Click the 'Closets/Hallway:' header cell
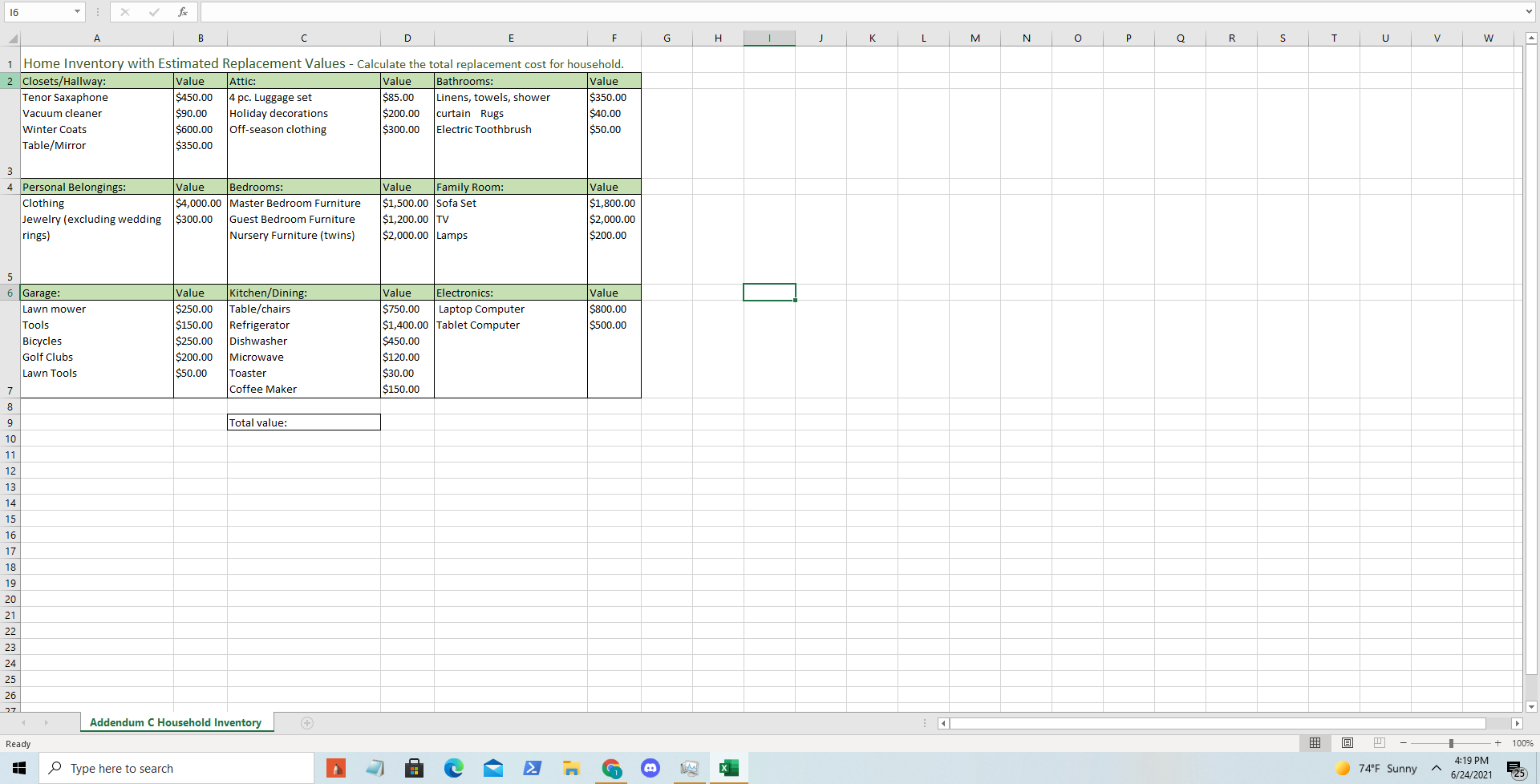 point(97,81)
